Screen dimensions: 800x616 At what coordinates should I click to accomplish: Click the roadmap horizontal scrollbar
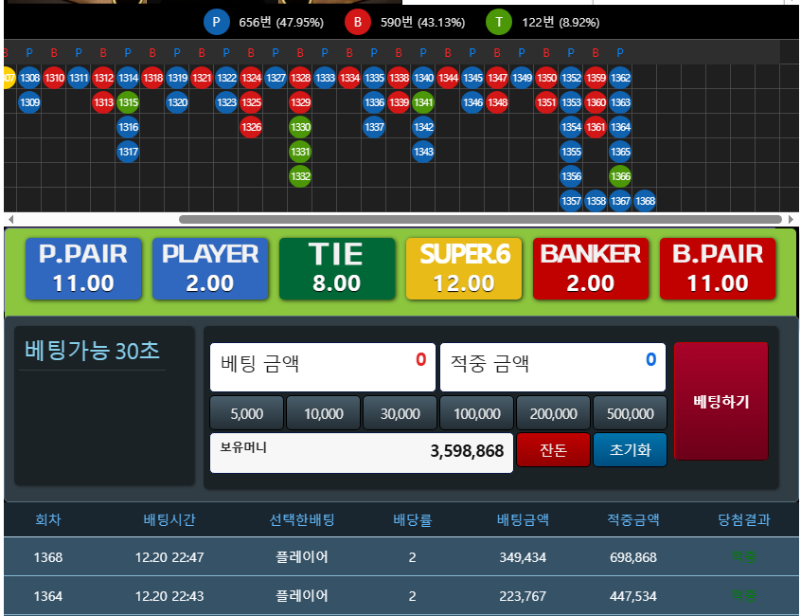pyautogui.click(x=480, y=219)
